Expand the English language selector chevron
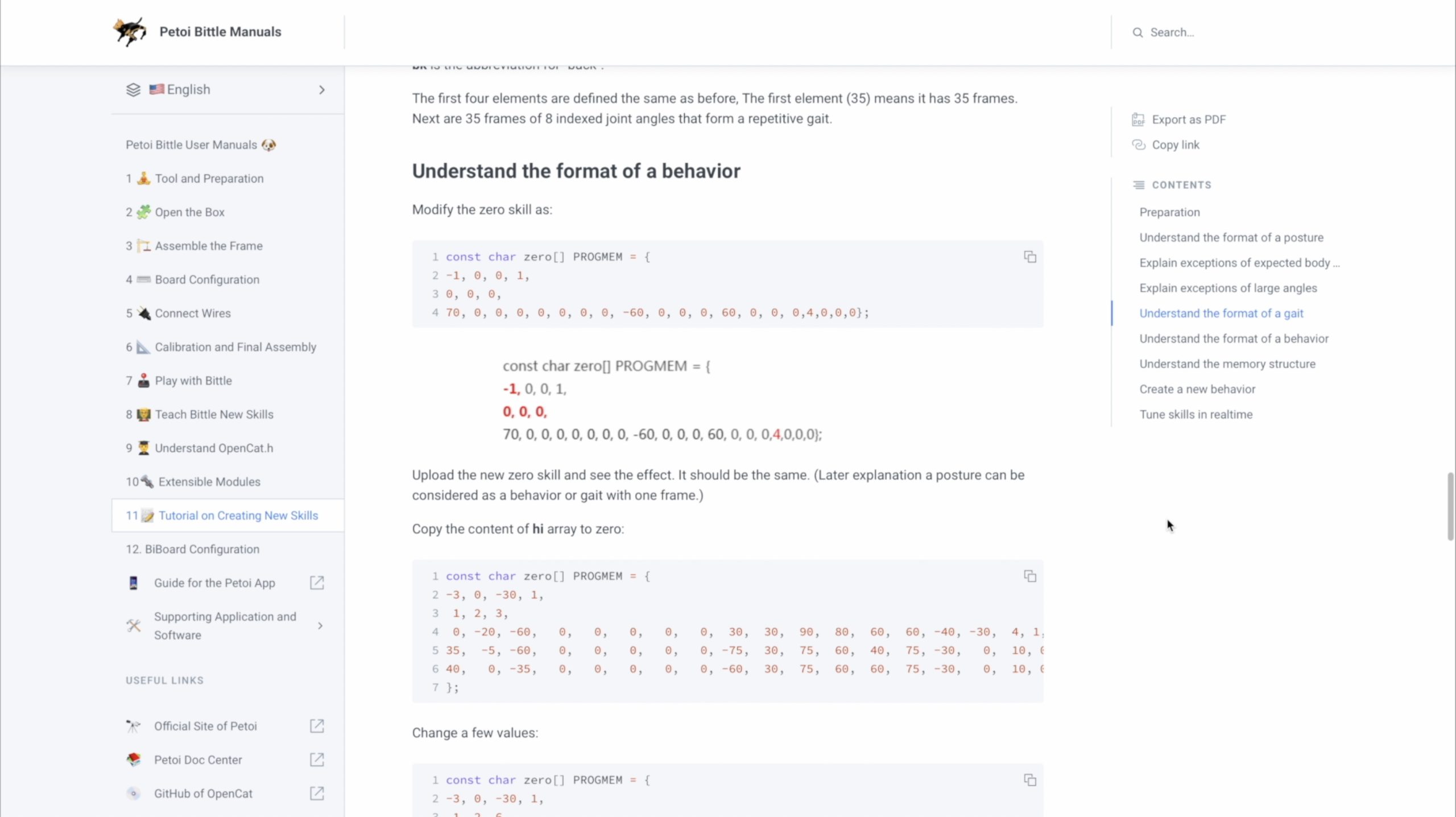 (x=322, y=90)
